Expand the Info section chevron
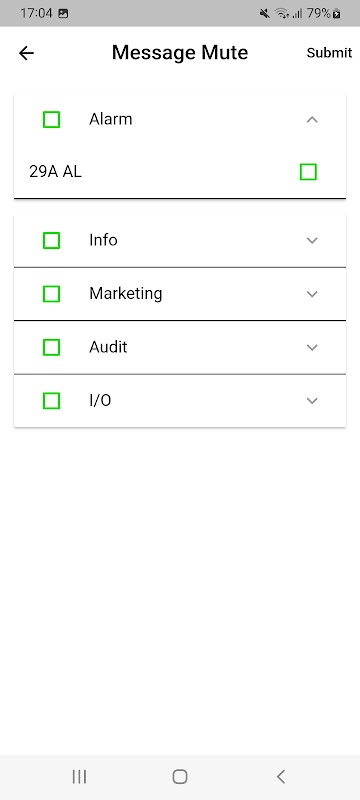The width and height of the screenshot is (360, 800). 312,240
